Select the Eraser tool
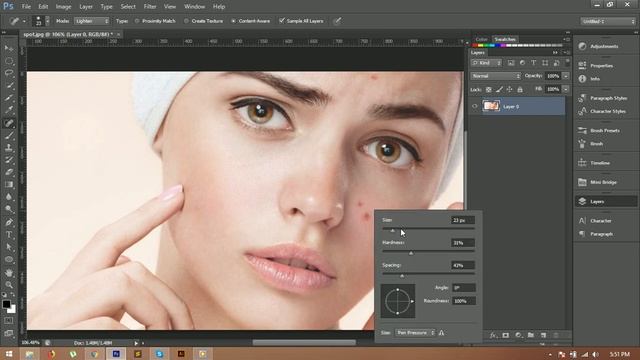640x360 pixels. 9,172
